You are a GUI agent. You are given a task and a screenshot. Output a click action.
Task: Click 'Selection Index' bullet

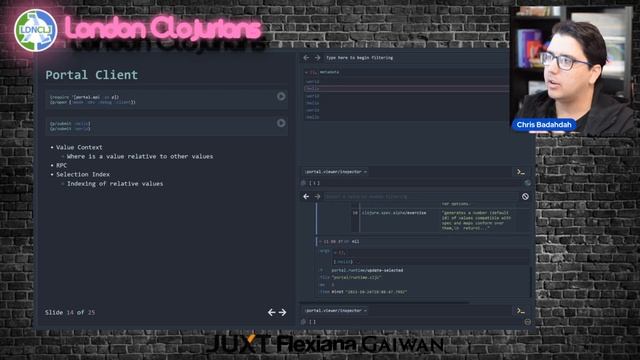(83, 174)
